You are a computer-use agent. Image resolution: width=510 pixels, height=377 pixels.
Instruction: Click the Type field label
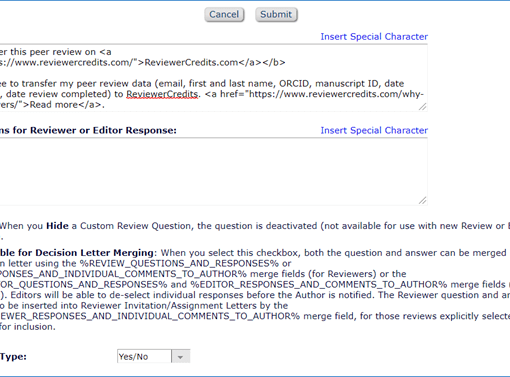point(13,357)
